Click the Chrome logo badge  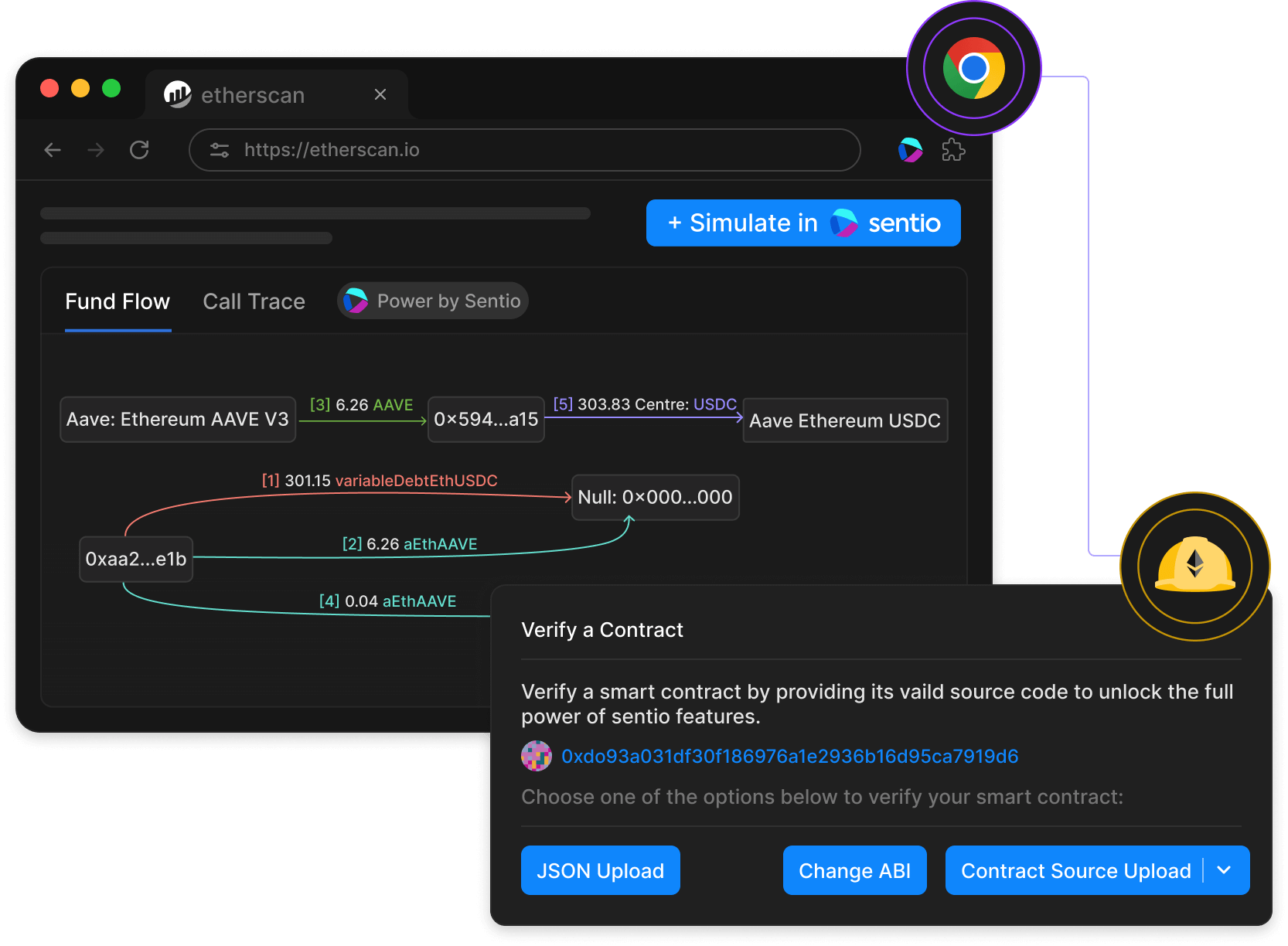tap(974, 68)
